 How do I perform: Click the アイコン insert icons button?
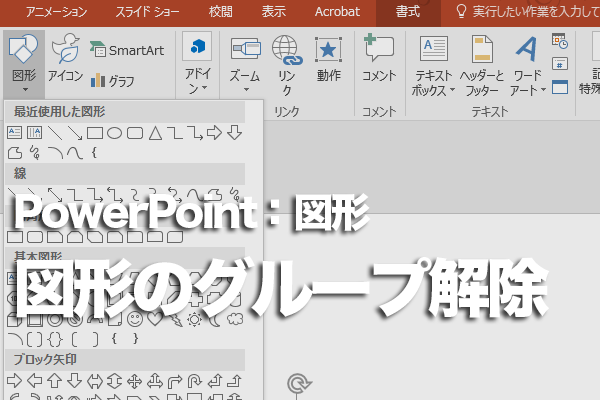[x=65, y=58]
